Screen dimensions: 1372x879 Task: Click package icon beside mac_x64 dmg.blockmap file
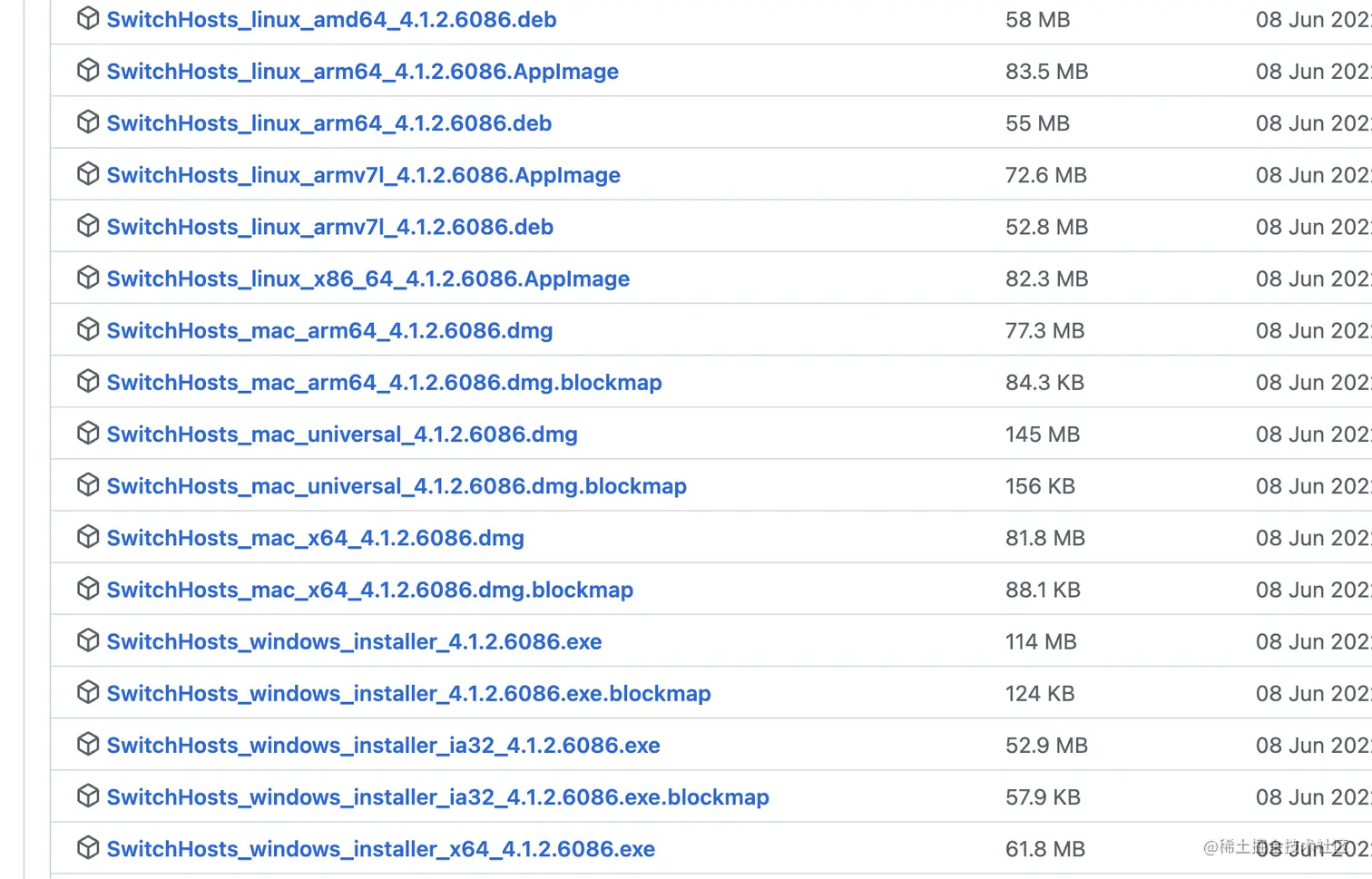(x=88, y=588)
